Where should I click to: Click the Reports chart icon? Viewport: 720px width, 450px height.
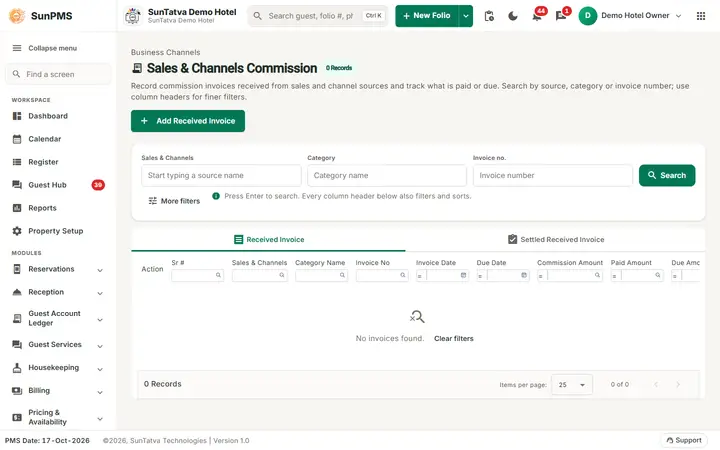tap(17, 208)
